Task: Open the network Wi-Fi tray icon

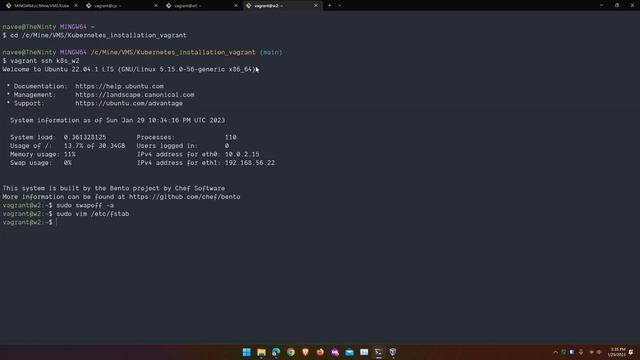Action: 591,352
